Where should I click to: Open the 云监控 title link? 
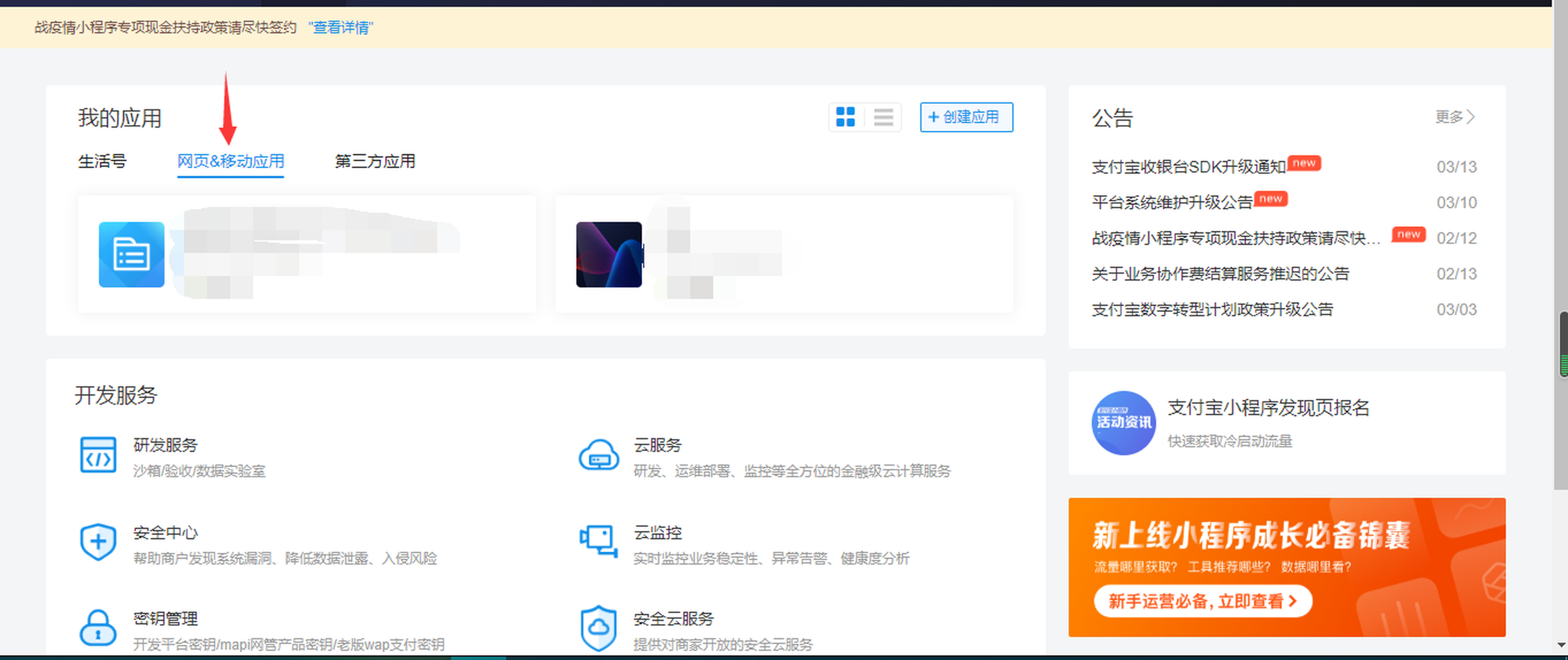(657, 533)
